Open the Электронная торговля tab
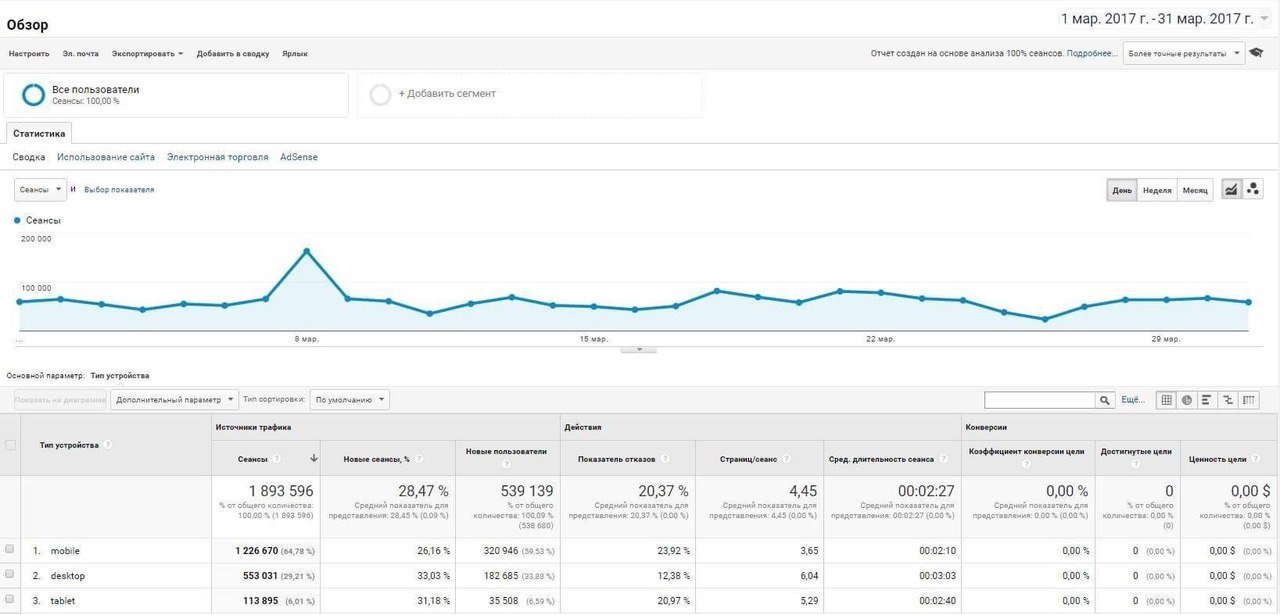Viewport: 1280px width, 615px height. (x=217, y=157)
